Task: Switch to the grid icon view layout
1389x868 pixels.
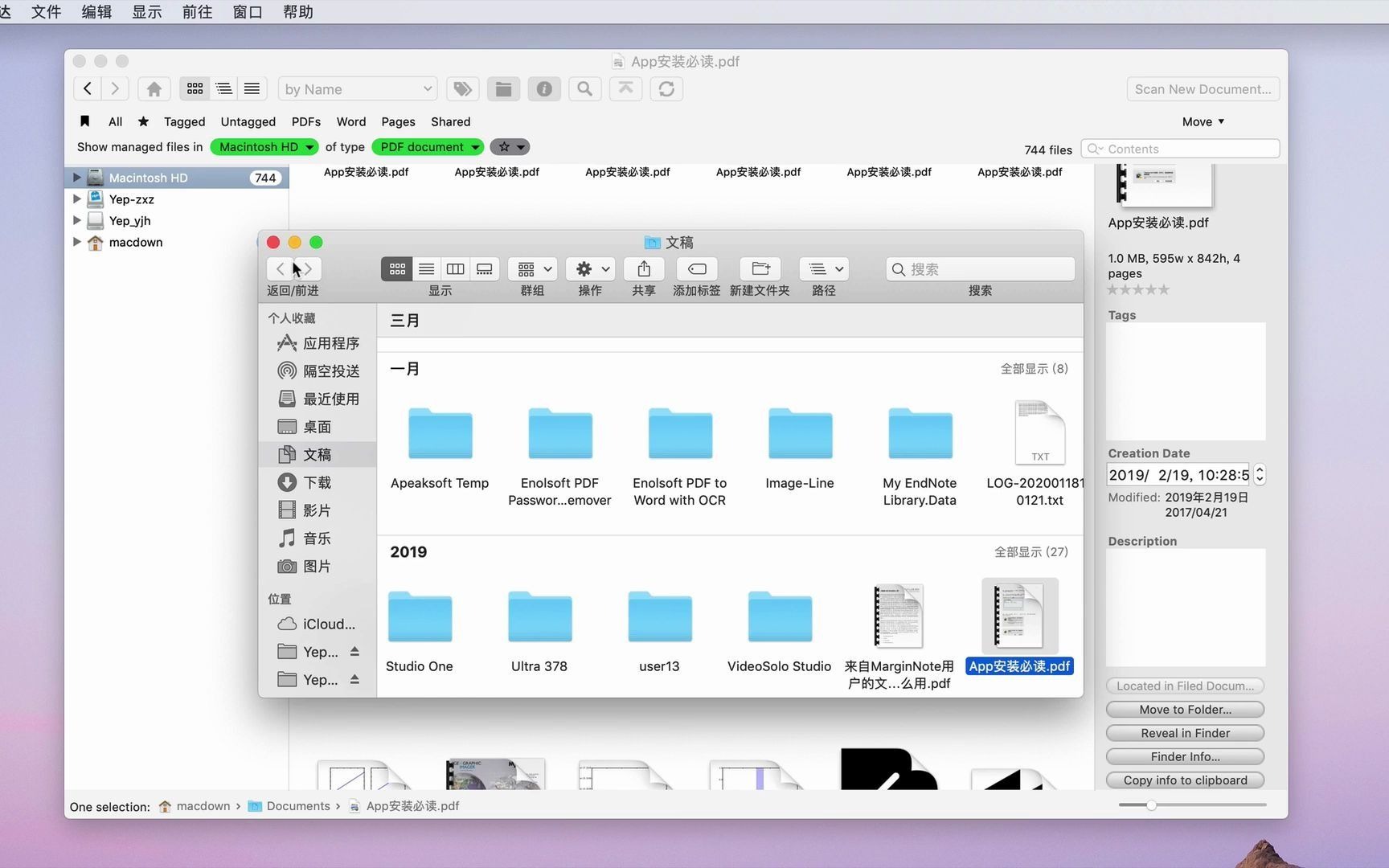Action: point(194,88)
